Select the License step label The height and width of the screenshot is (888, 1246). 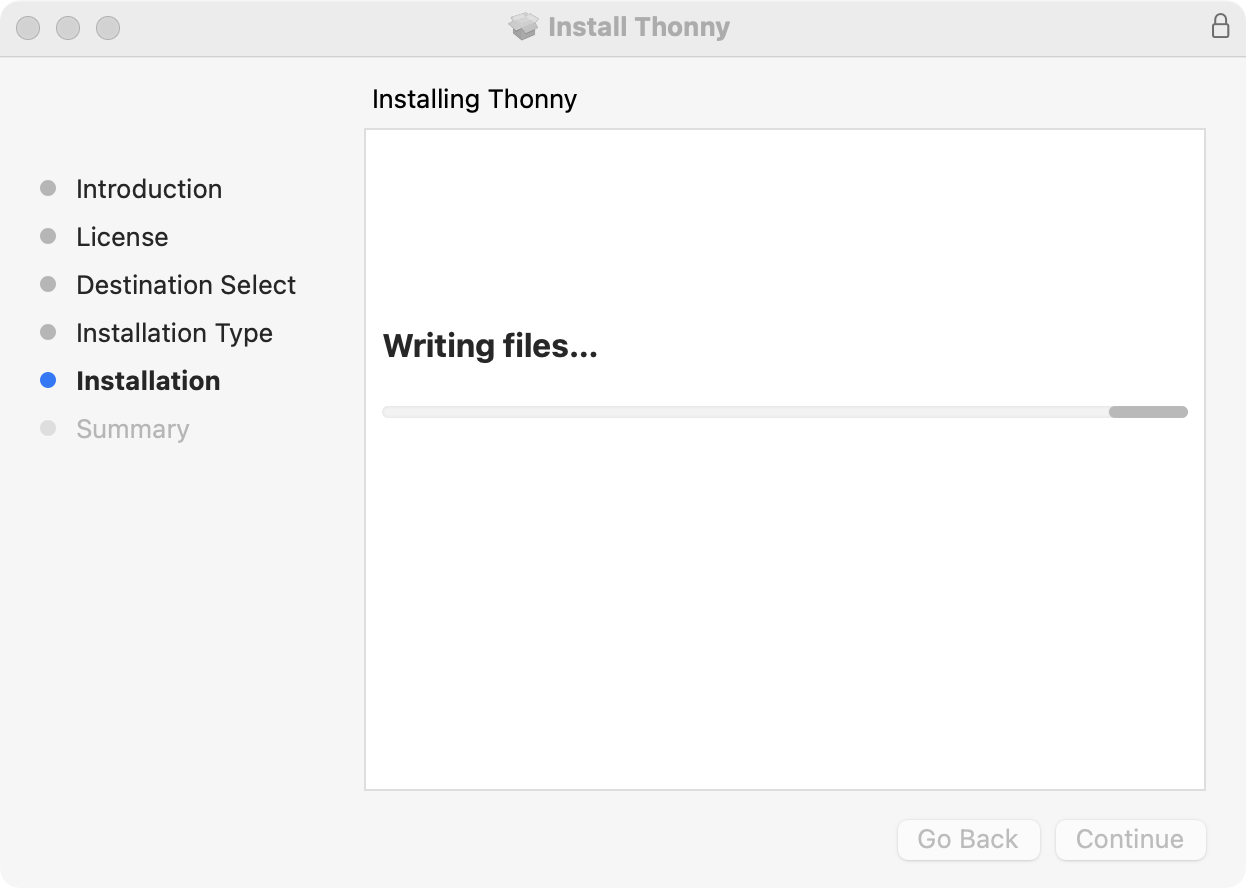[122, 237]
